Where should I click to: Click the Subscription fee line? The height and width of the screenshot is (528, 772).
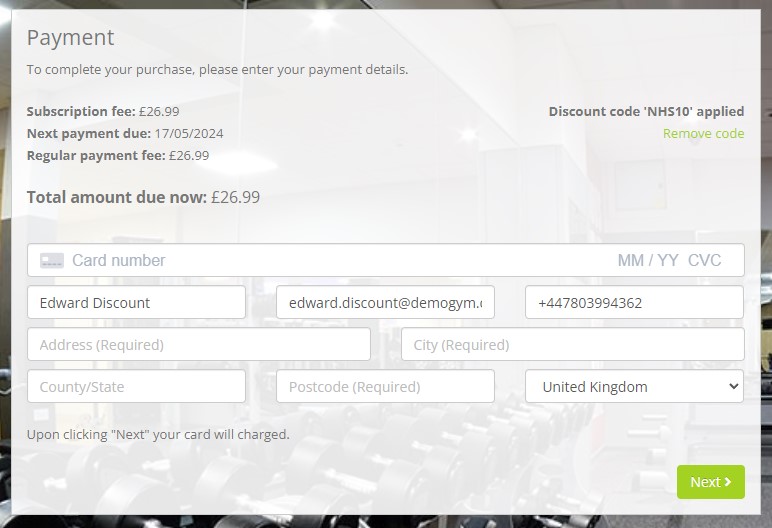pos(103,111)
